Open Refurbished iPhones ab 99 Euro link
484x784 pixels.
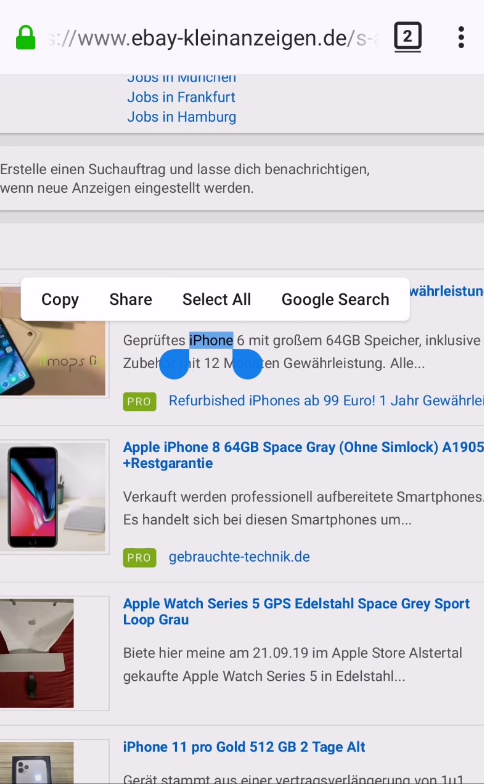coord(326,400)
